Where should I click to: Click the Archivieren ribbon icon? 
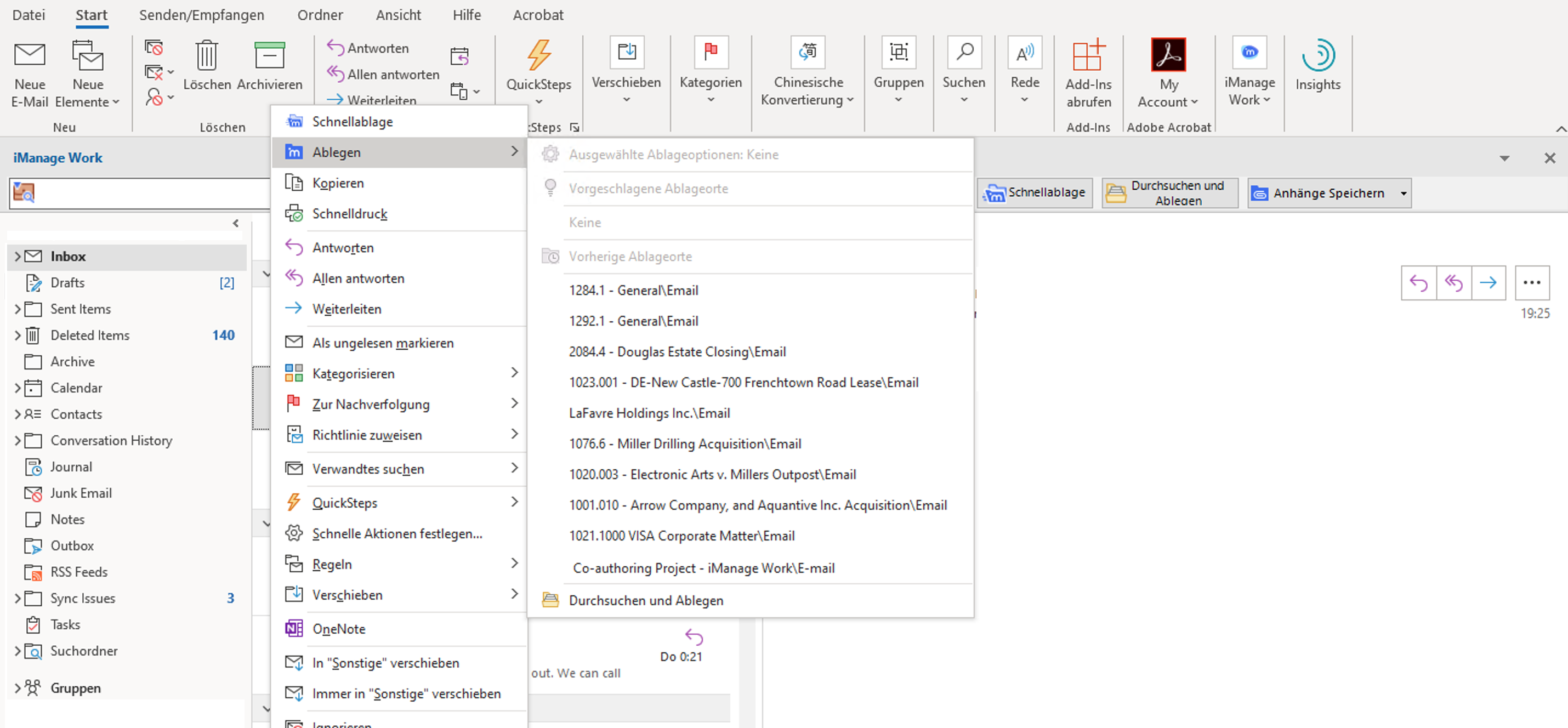(x=269, y=55)
